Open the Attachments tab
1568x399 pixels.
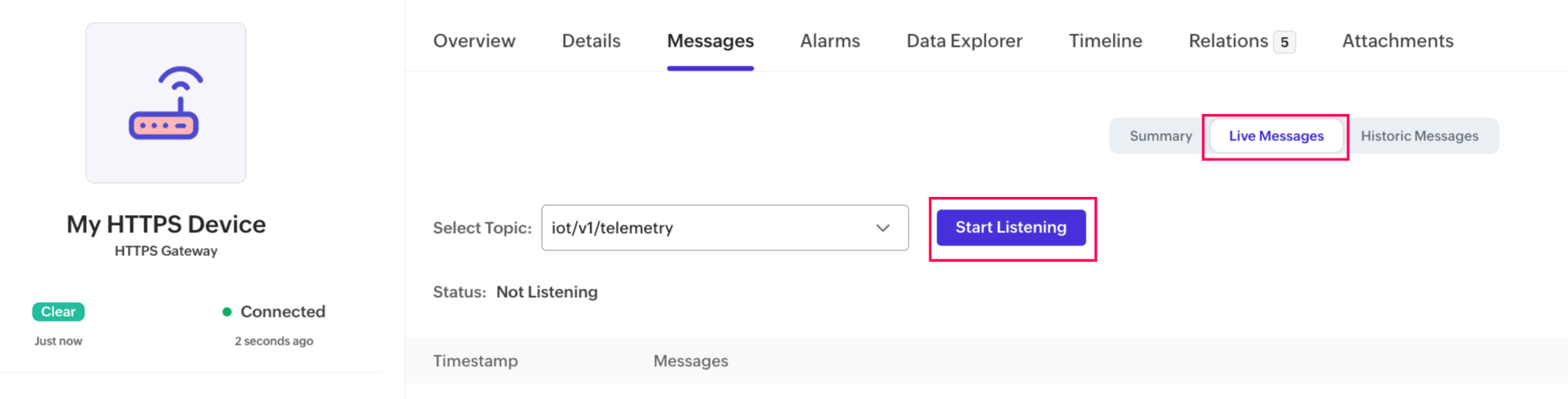1397,41
